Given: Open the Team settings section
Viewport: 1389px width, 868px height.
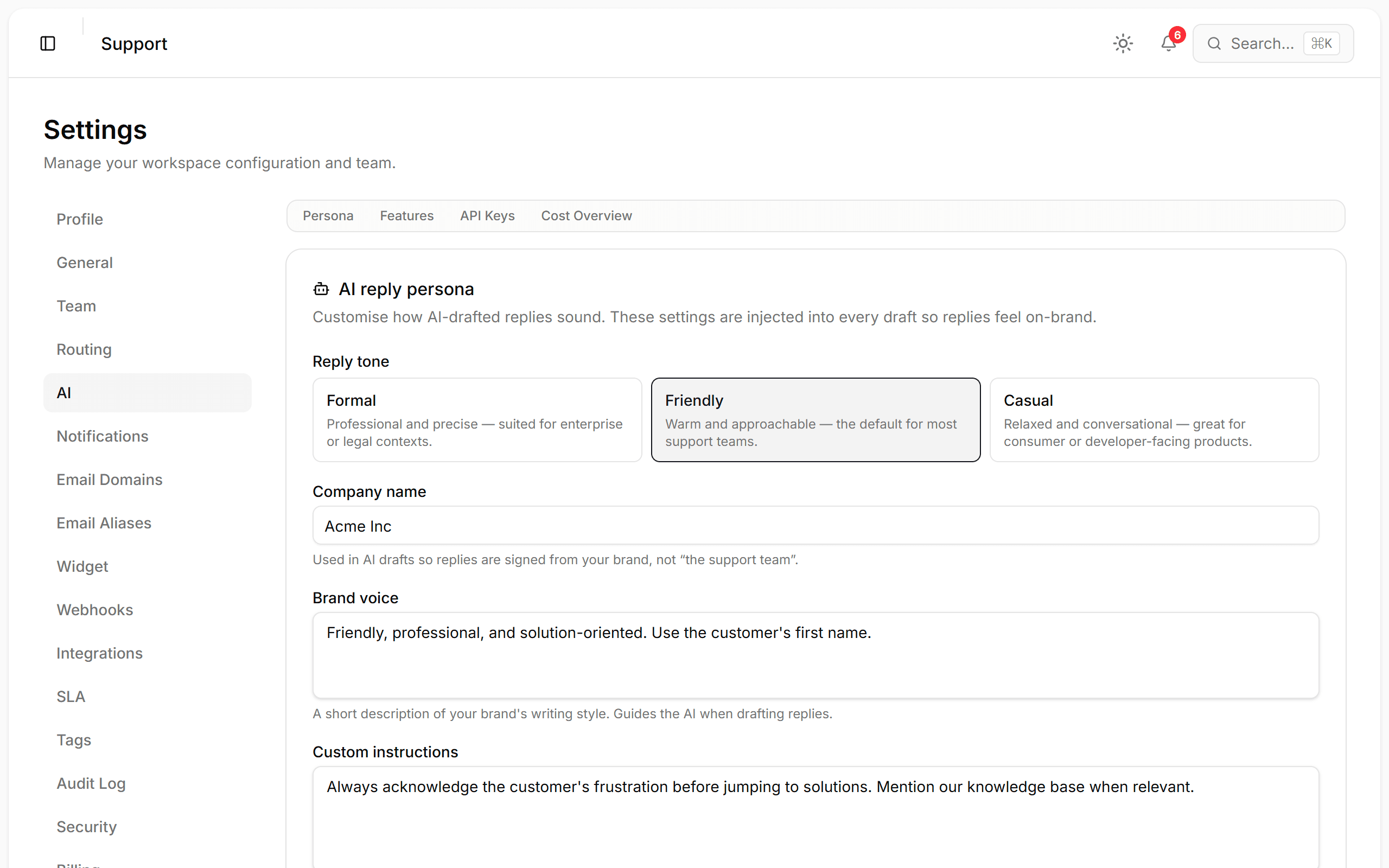Looking at the screenshot, I should (77, 305).
